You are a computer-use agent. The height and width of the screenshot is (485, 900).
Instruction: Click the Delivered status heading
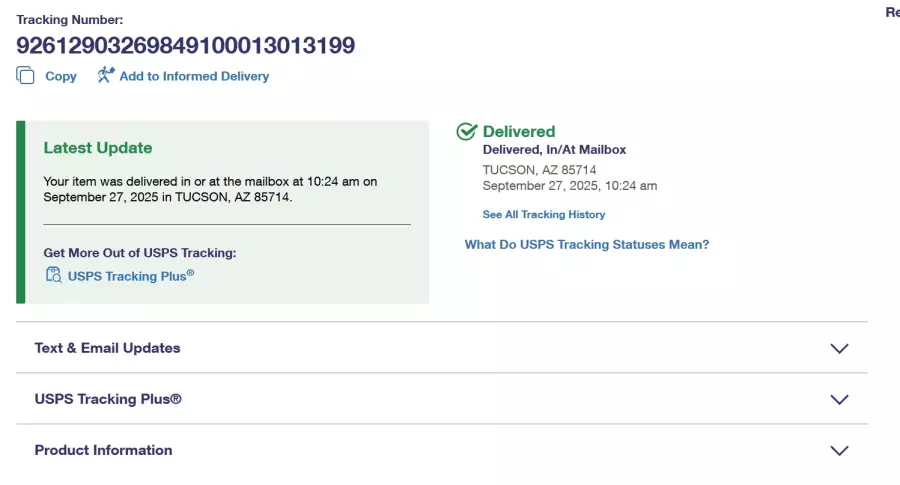[519, 131]
